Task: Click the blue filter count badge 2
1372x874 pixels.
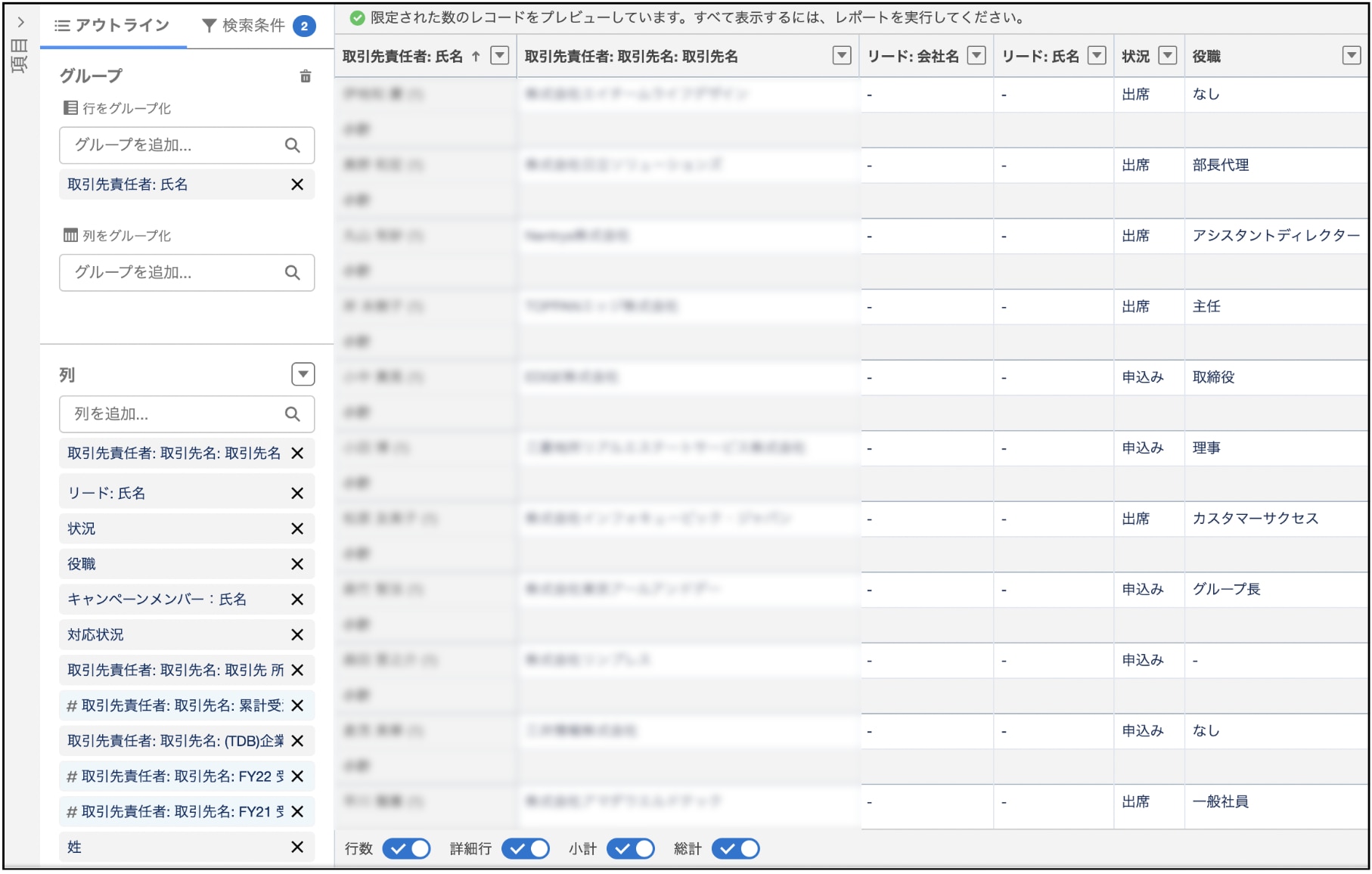Action: click(304, 26)
